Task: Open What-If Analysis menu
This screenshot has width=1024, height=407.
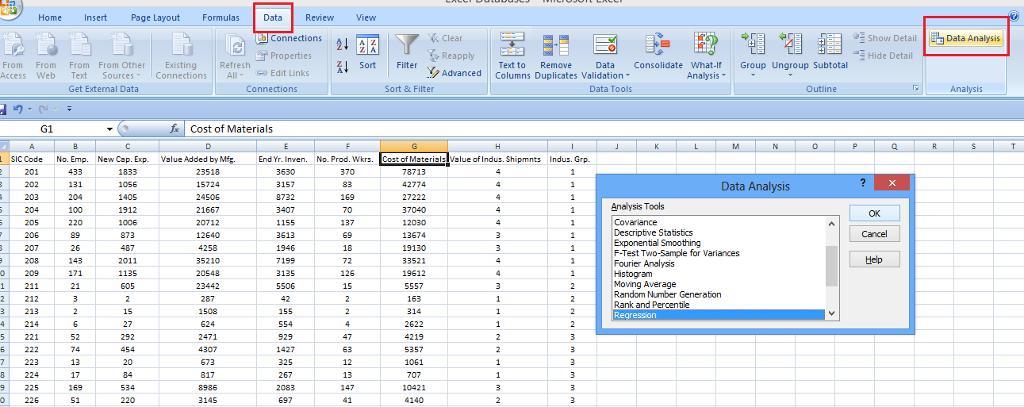Action: tap(706, 56)
